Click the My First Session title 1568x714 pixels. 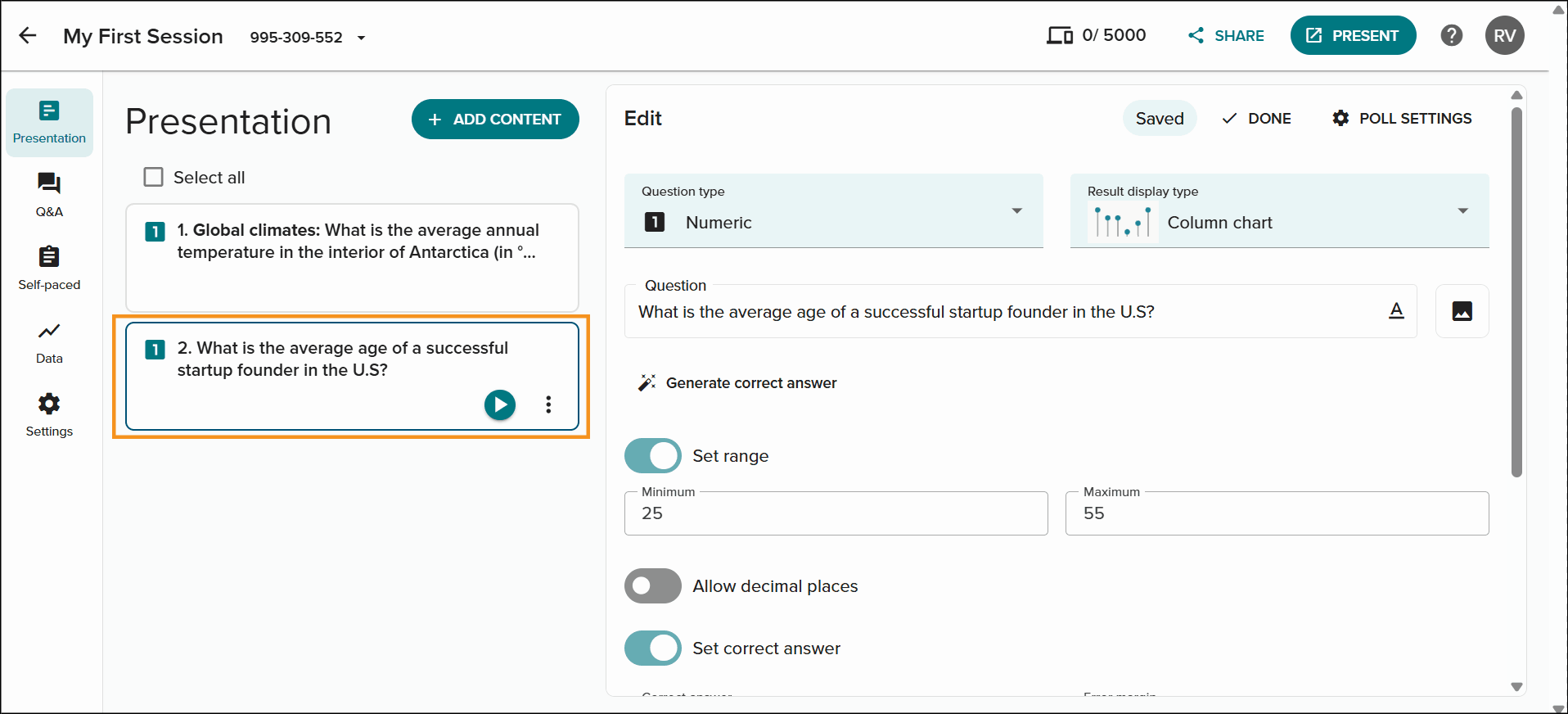click(143, 36)
